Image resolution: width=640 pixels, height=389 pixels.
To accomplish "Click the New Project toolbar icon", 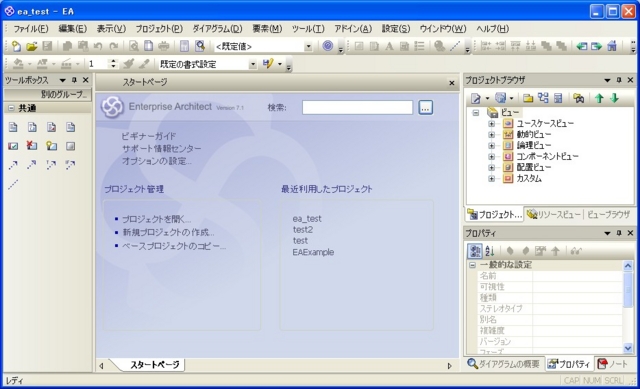I will 16,46.
